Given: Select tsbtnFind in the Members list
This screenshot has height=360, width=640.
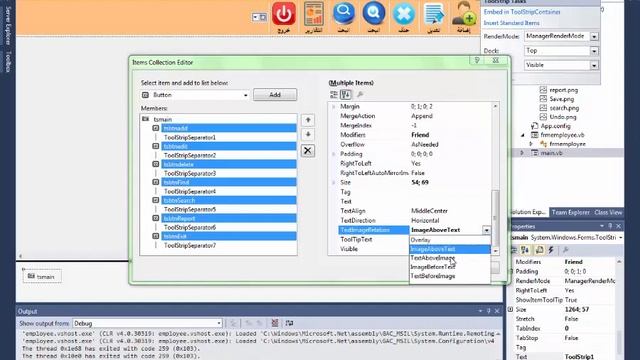Looking at the screenshot, I should point(229,182).
